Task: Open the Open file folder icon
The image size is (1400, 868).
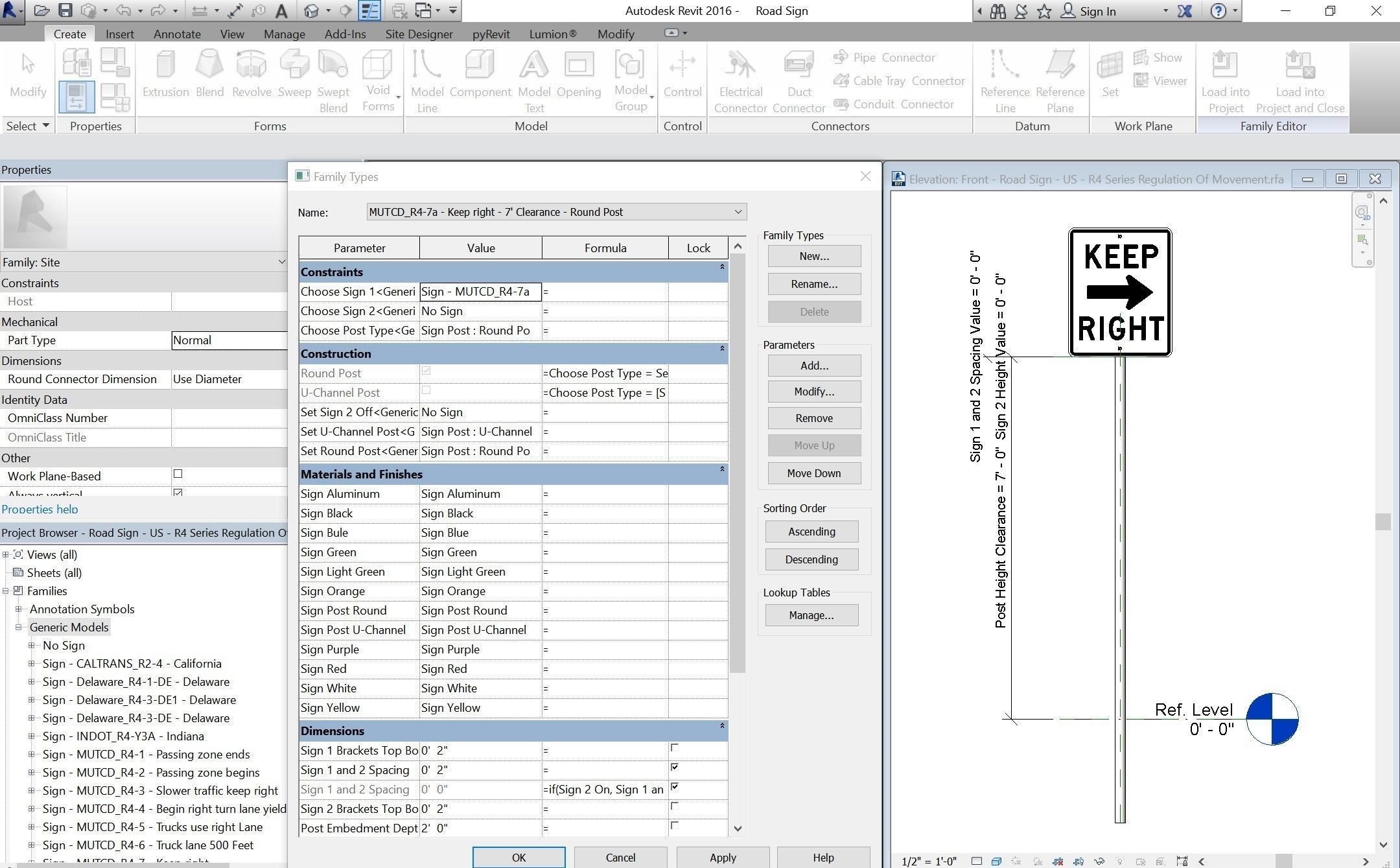Action: pyautogui.click(x=41, y=10)
